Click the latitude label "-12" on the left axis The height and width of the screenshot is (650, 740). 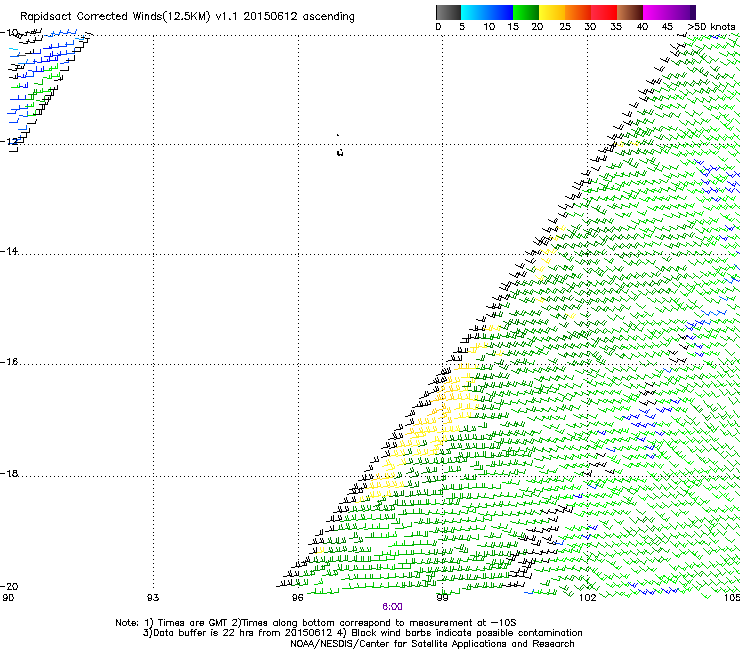pyautogui.click(x=9, y=141)
